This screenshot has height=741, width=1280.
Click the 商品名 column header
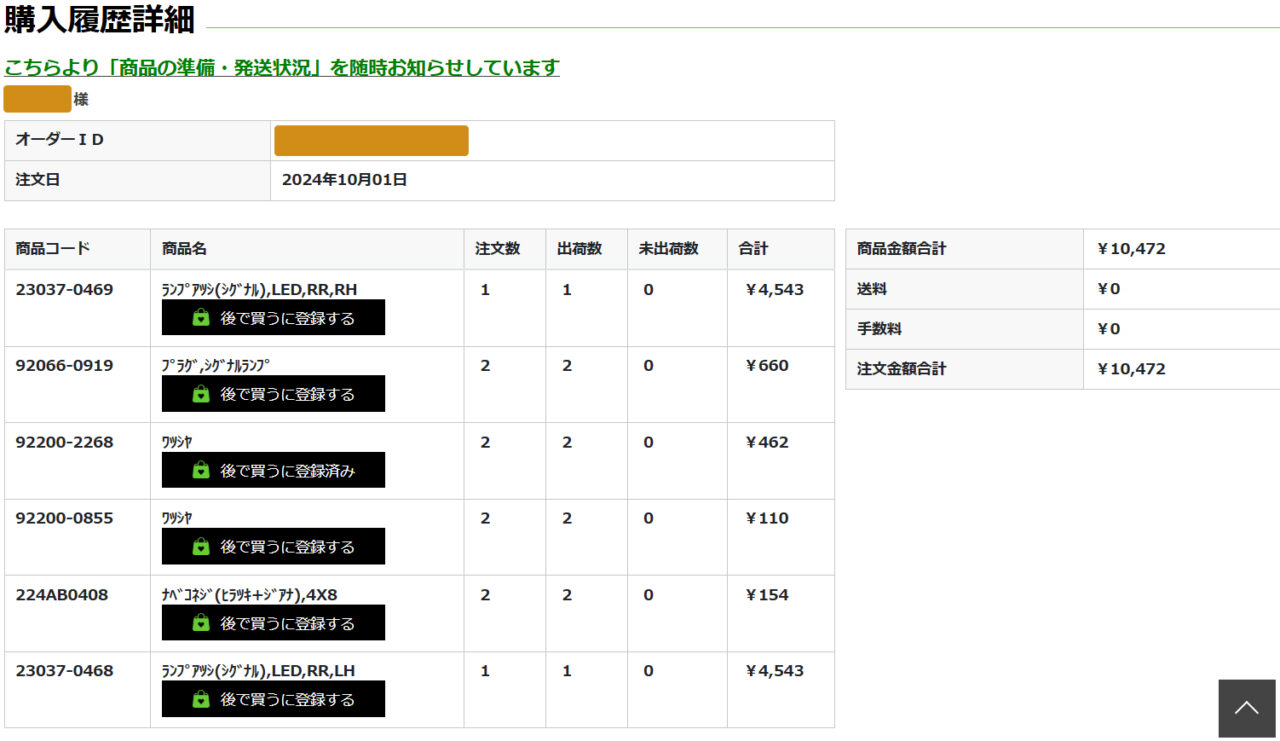[x=307, y=249]
